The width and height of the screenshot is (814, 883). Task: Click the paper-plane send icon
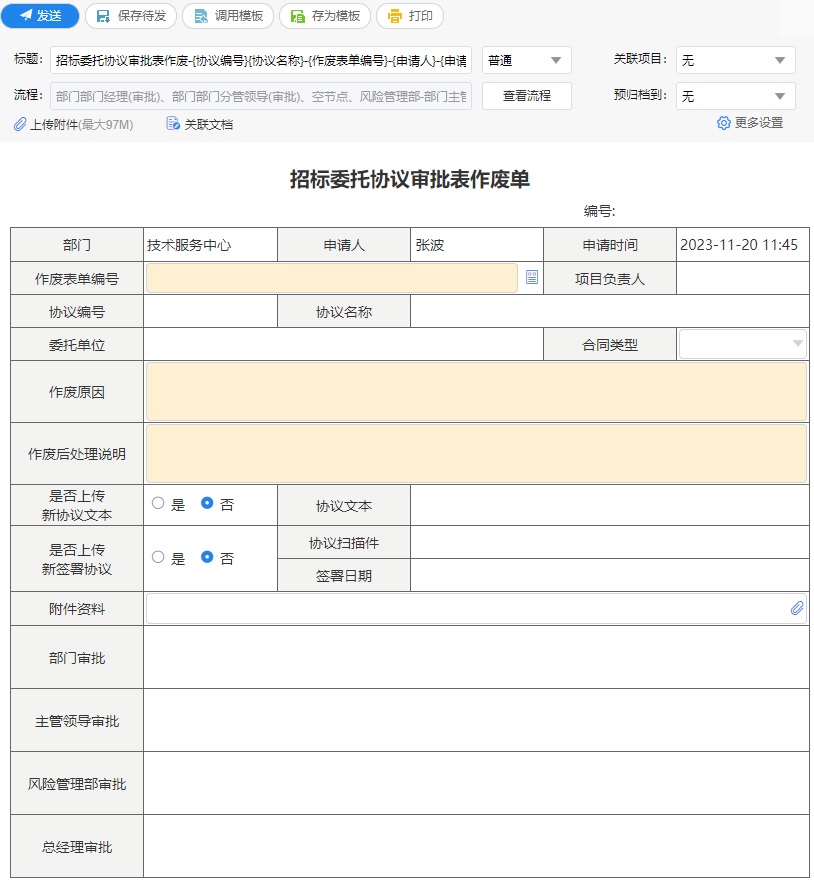click(26, 15)
